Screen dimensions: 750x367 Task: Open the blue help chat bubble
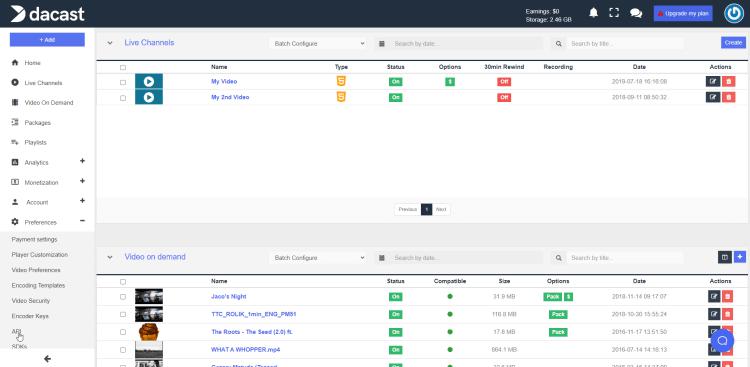pyautogui.click(x=722, y=340)
